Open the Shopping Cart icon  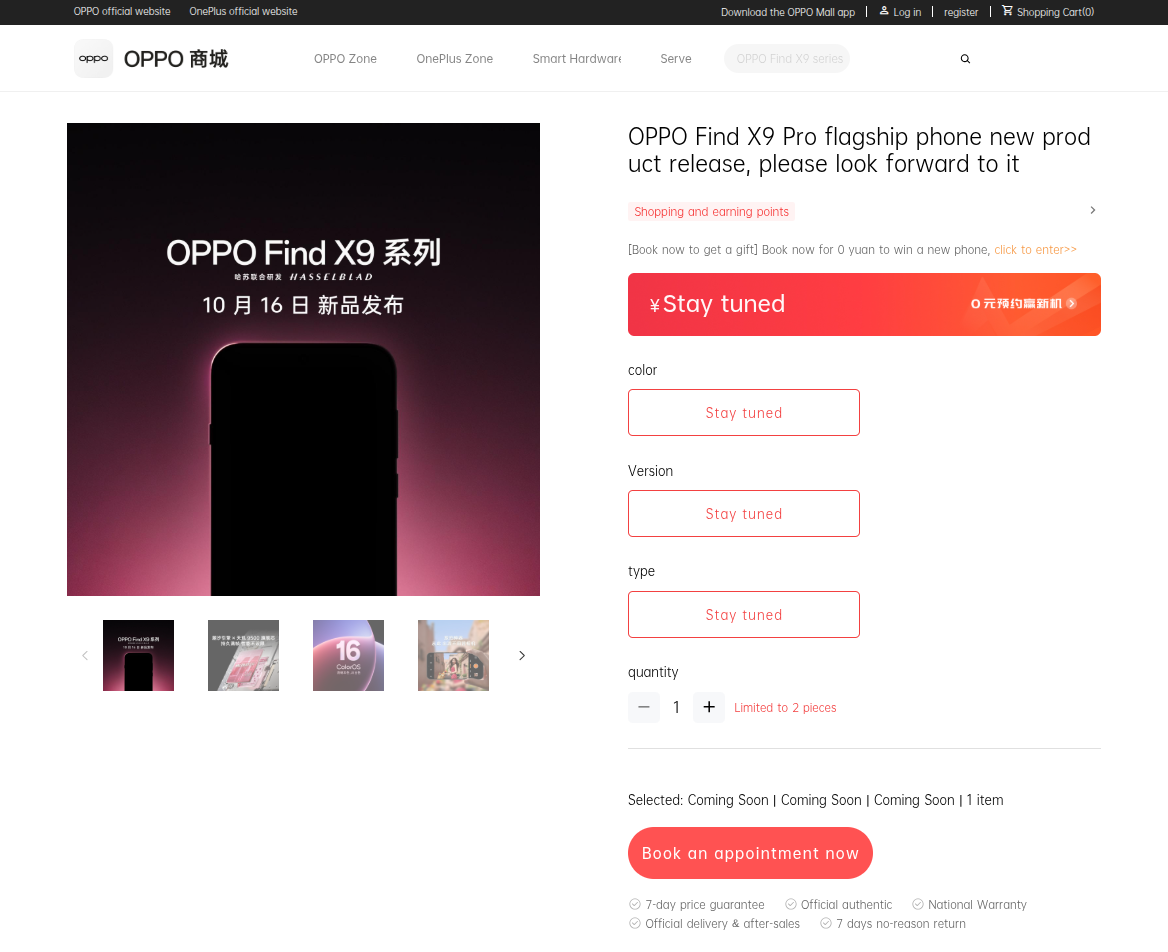1007,10
